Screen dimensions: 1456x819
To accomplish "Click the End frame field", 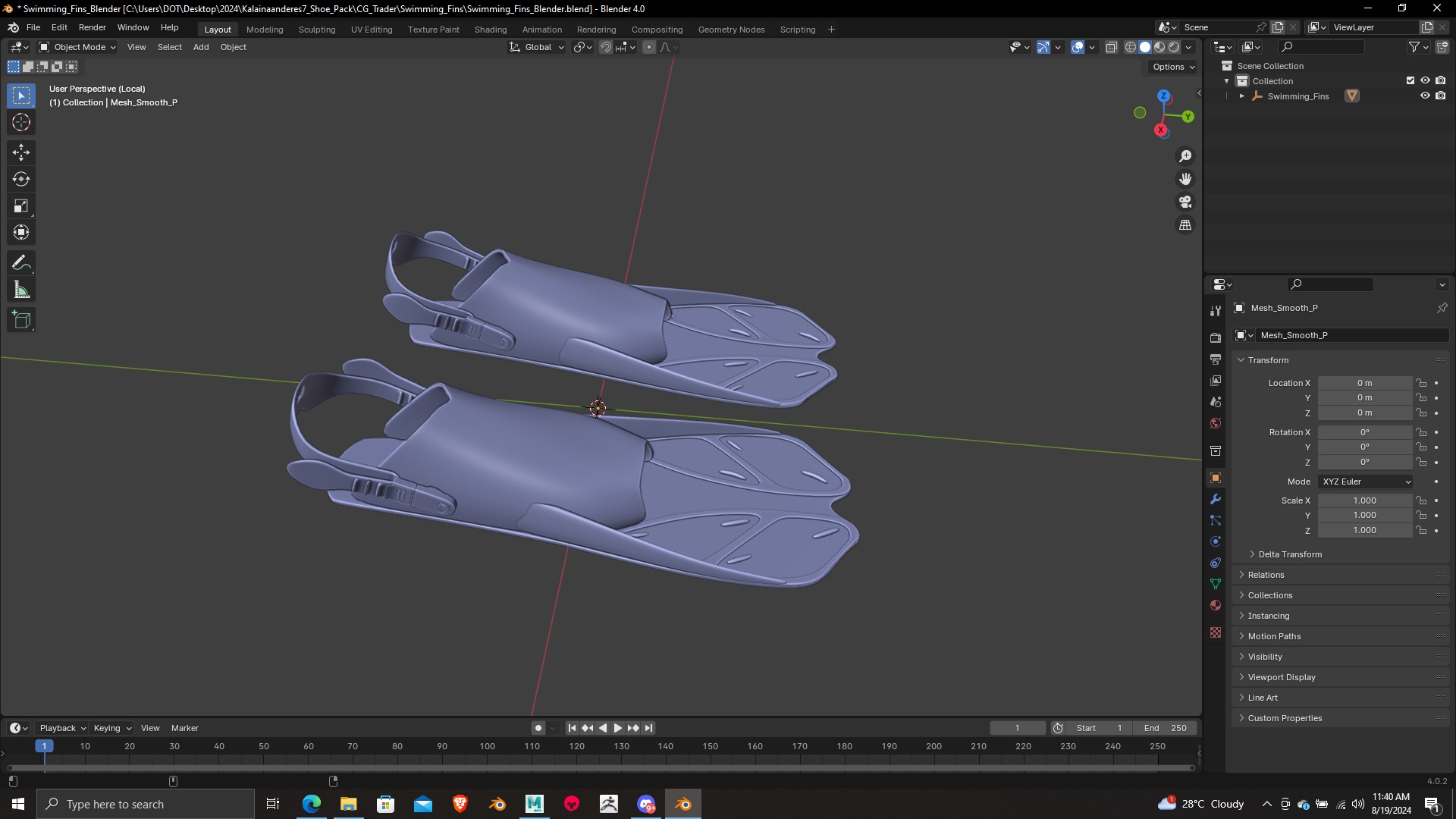I will click(1166, 728).
